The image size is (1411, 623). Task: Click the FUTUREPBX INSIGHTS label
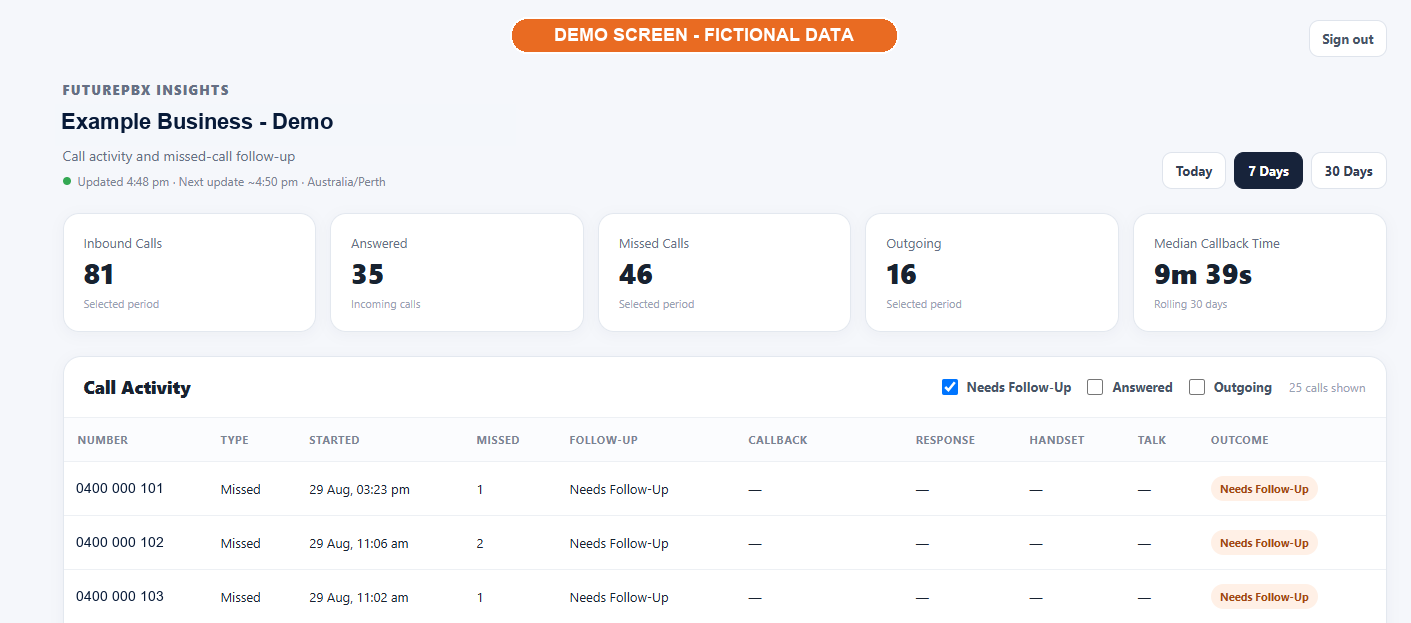146,90
